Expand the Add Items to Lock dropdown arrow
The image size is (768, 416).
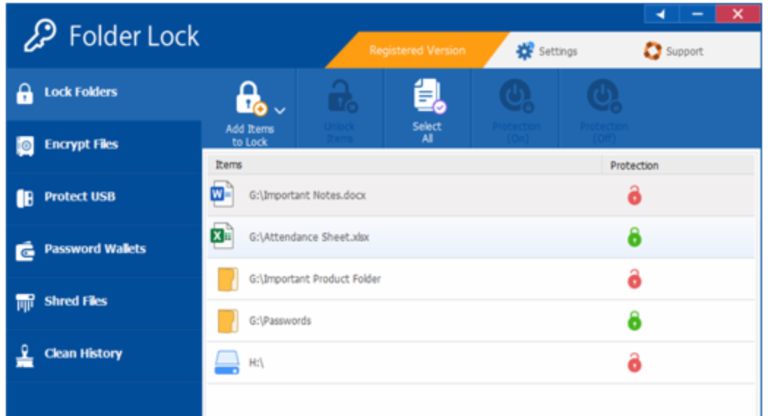[280, 111]
